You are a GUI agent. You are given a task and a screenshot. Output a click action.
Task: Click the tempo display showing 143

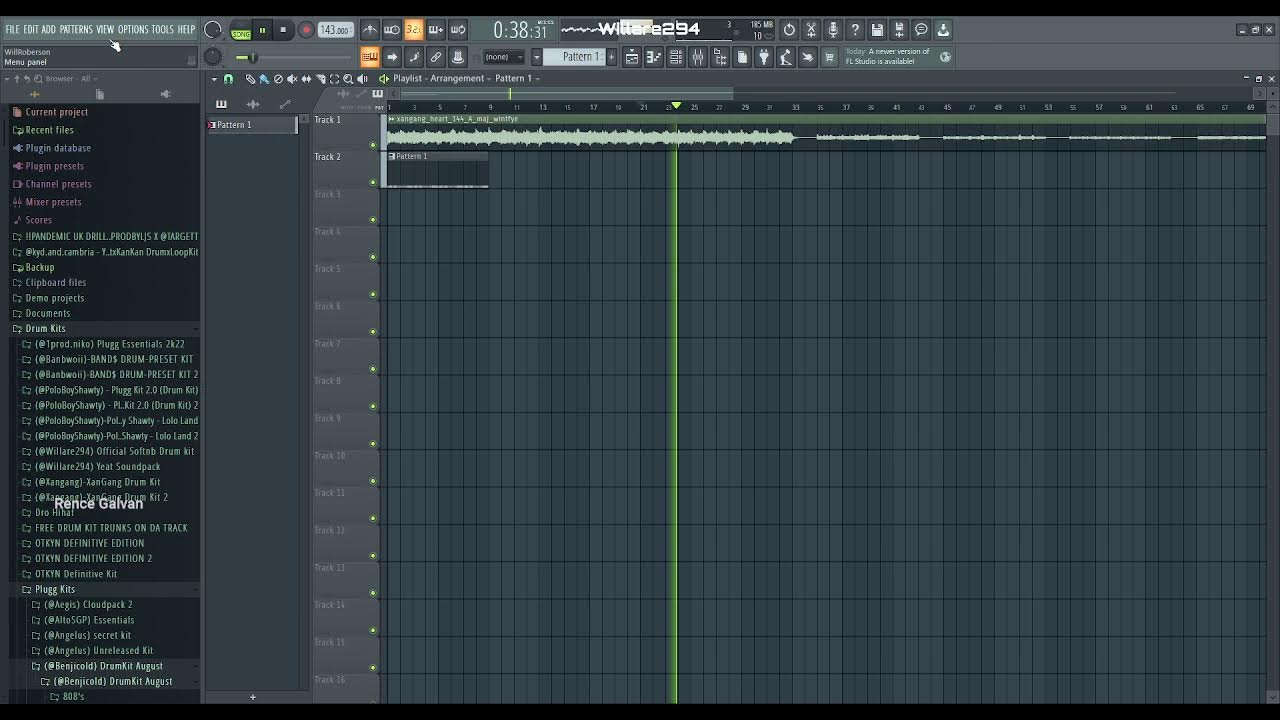coord(334,30)
